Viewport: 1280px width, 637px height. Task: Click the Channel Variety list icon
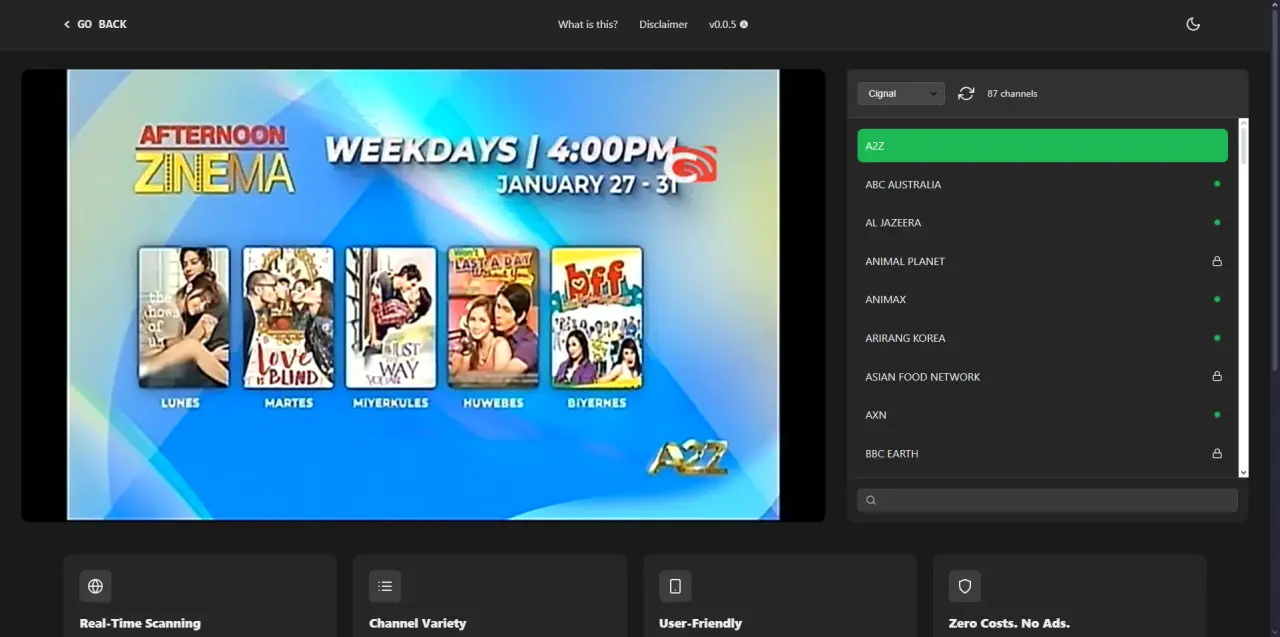(385, 586)
